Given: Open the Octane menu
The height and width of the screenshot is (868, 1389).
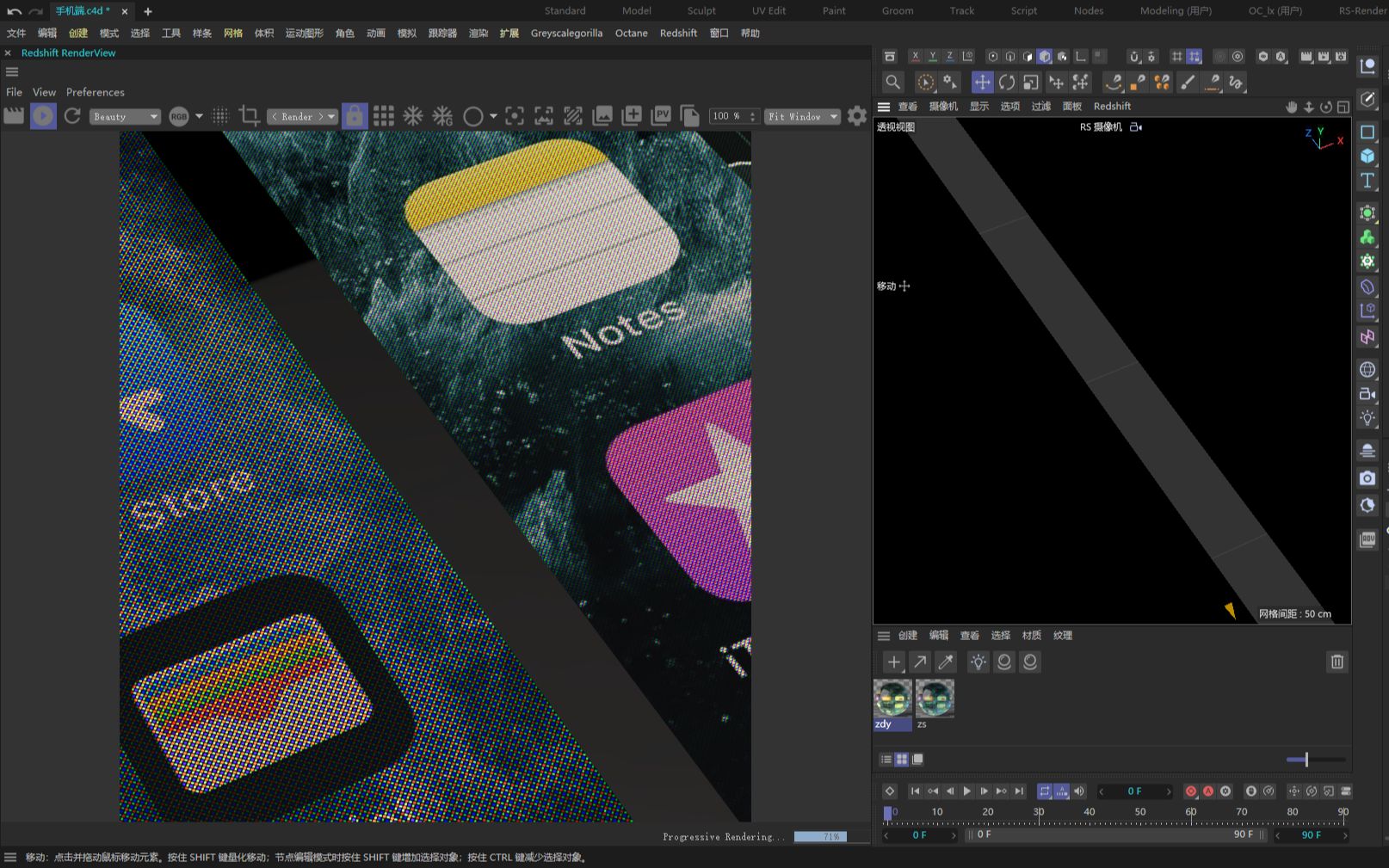Looking at the screenshot, I should [631, 33].
